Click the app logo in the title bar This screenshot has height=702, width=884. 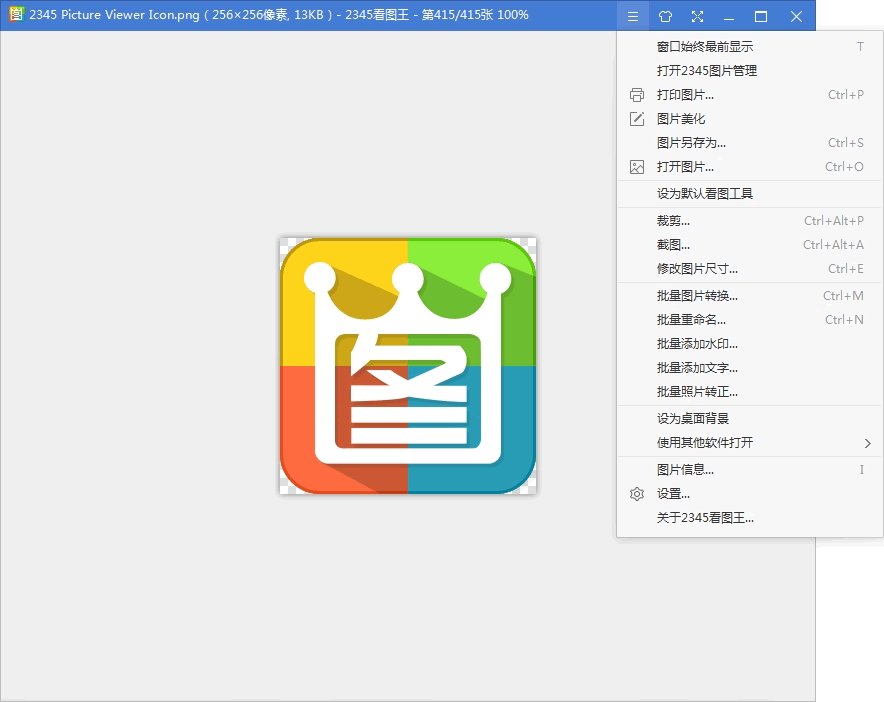[15, 15]
